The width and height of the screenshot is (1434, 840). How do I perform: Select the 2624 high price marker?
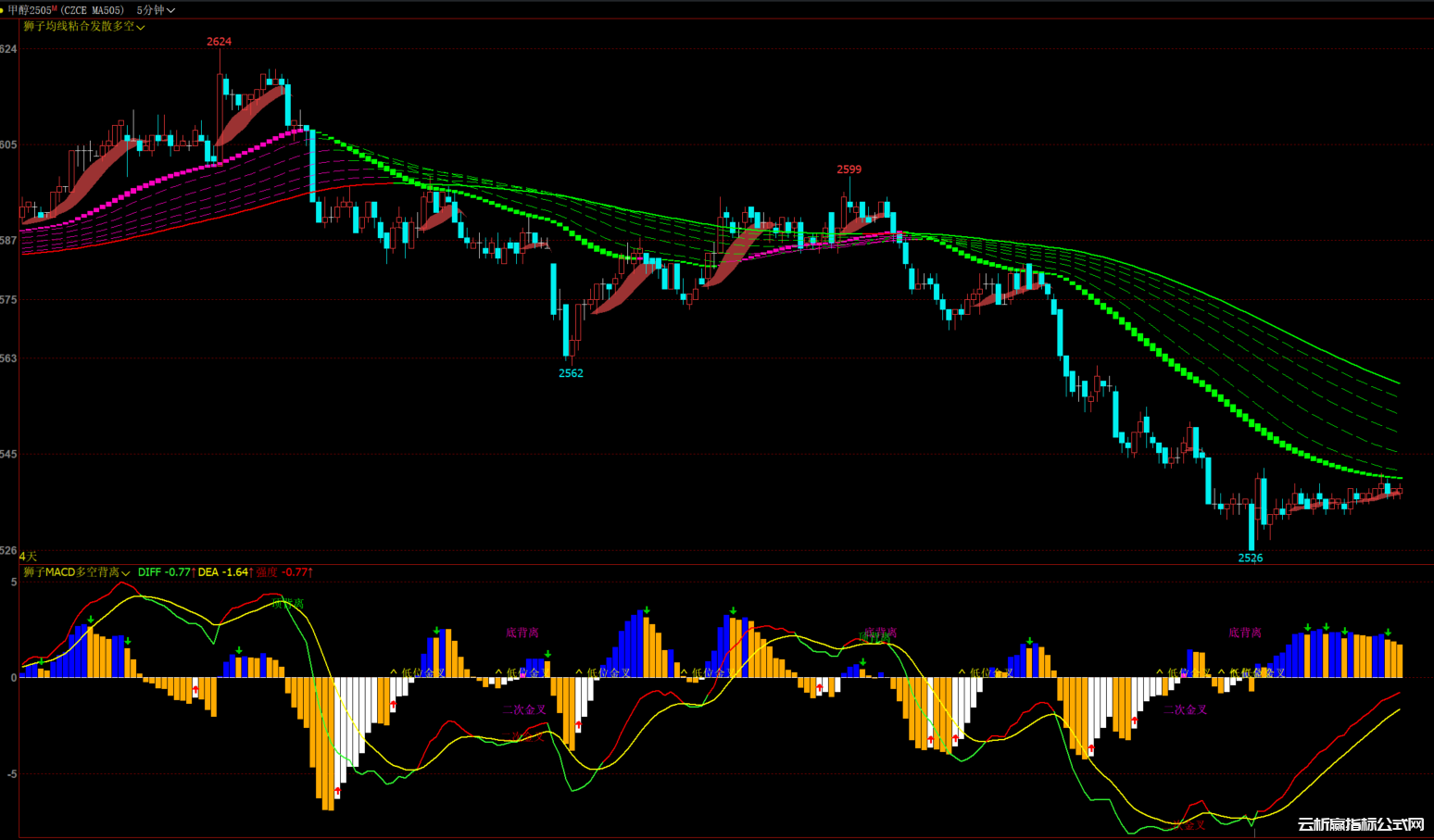pyautogui.click(x=220, y=42)
